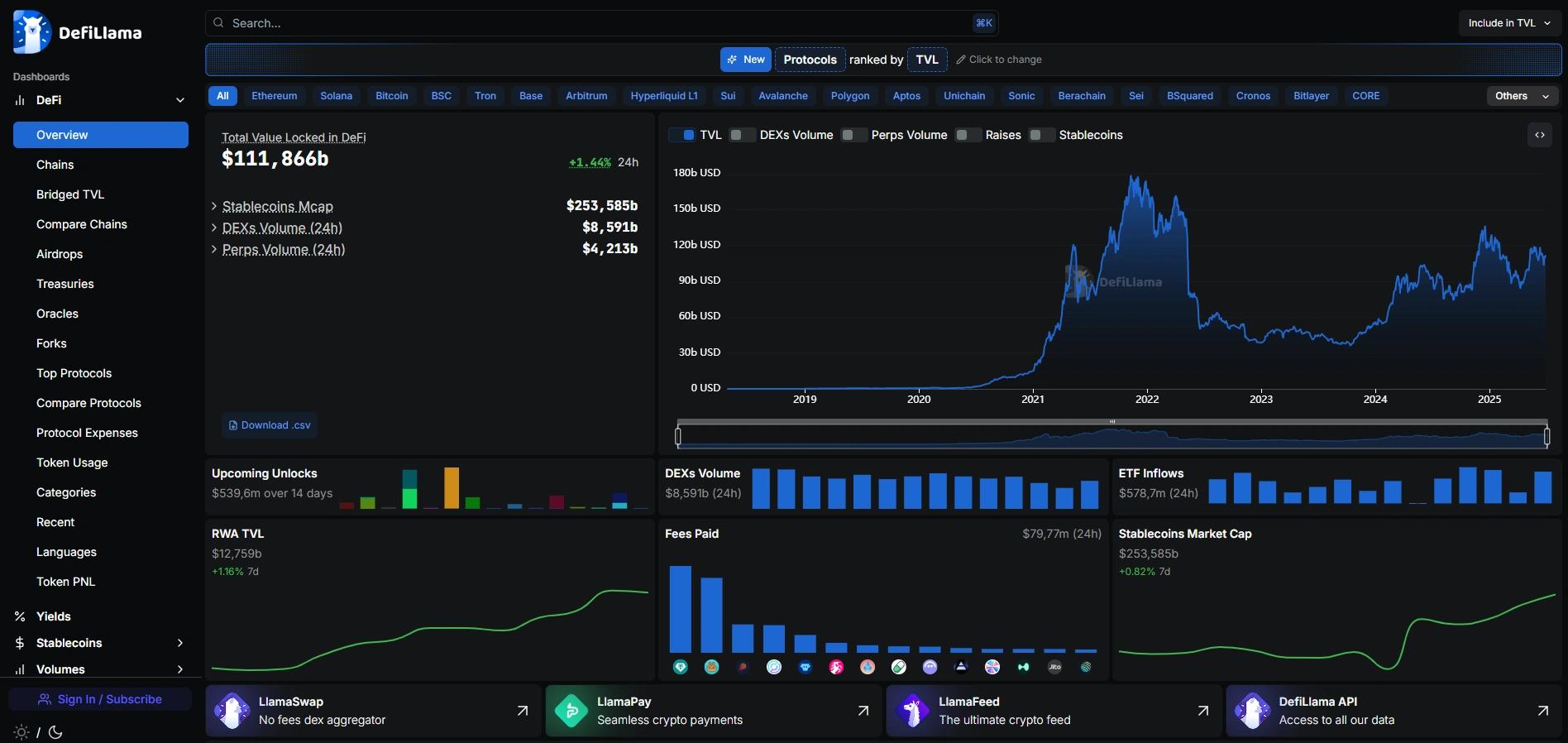
Task: Open the Include in TVL dropdown
Action: pos(1509,23)
